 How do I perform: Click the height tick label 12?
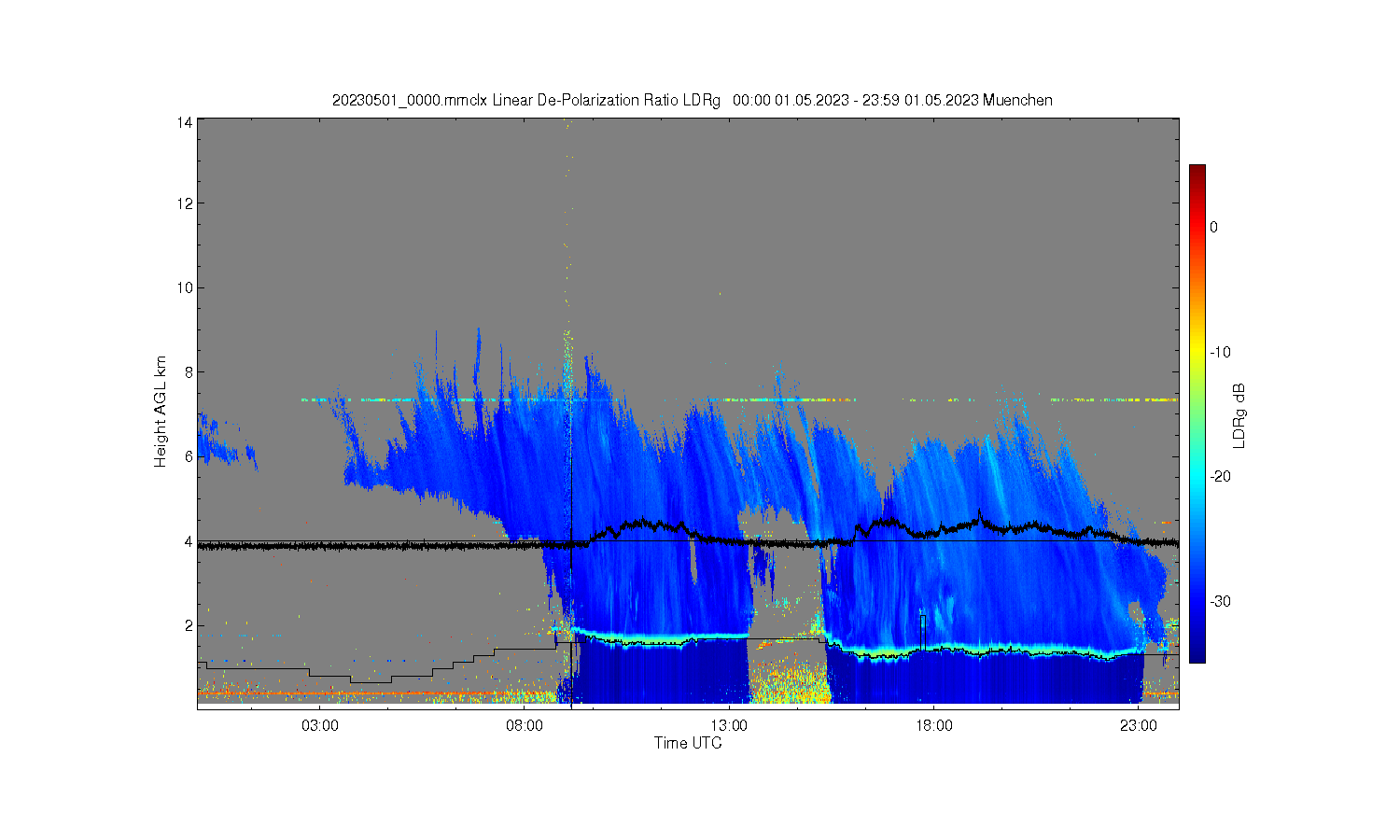pyautogui.click(x=185, y=203)
